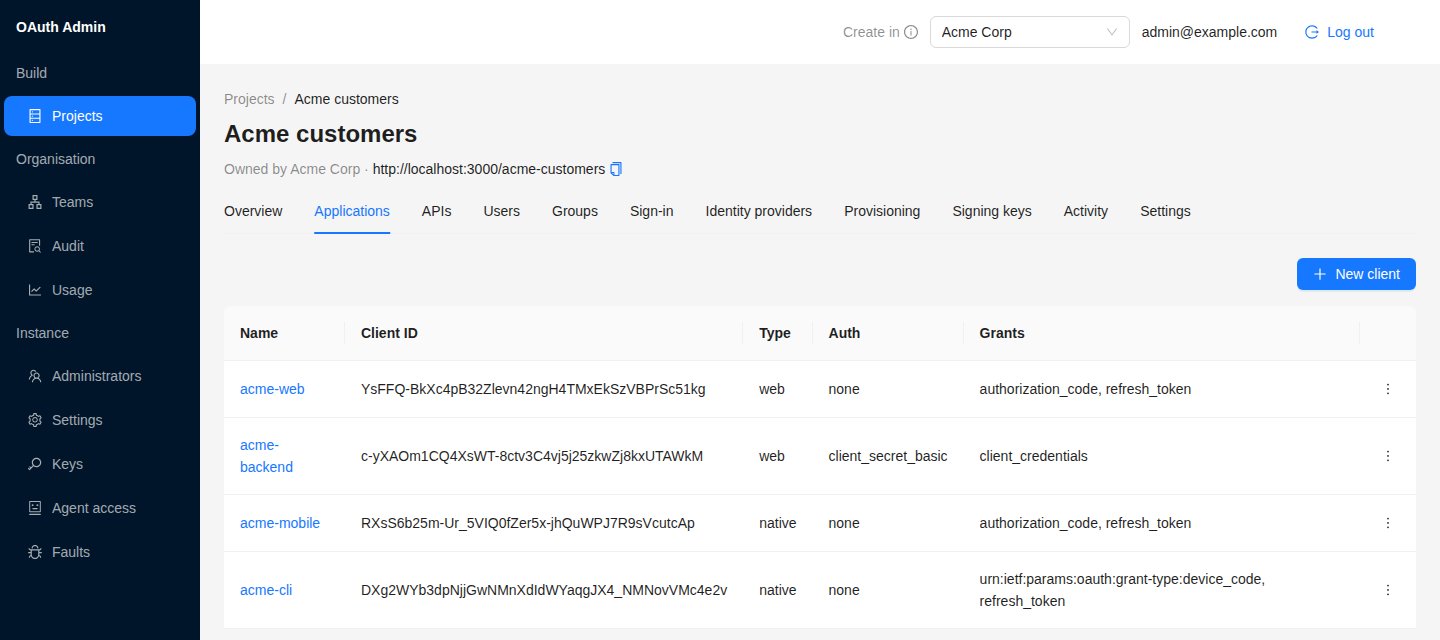Open the Users tab
The image size is (1440, 640).
click(x=502, y=211)
